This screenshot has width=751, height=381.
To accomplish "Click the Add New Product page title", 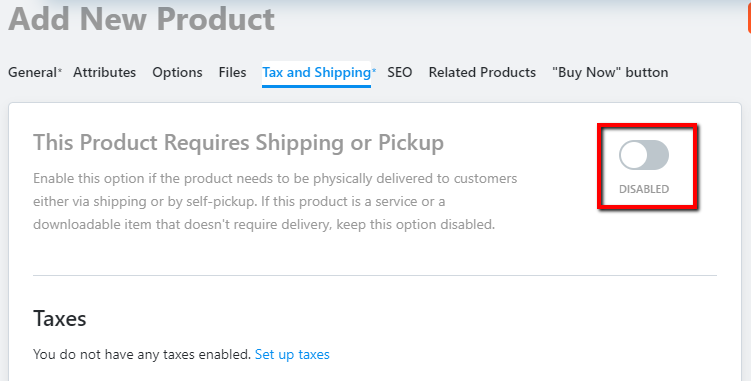I will point(142,19).
